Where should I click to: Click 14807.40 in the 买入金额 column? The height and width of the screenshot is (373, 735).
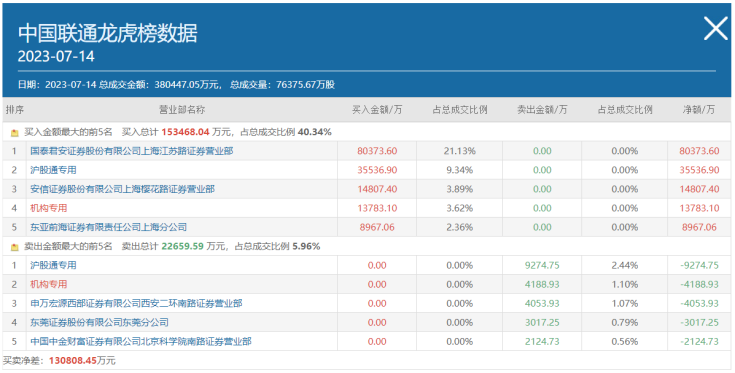377,189
